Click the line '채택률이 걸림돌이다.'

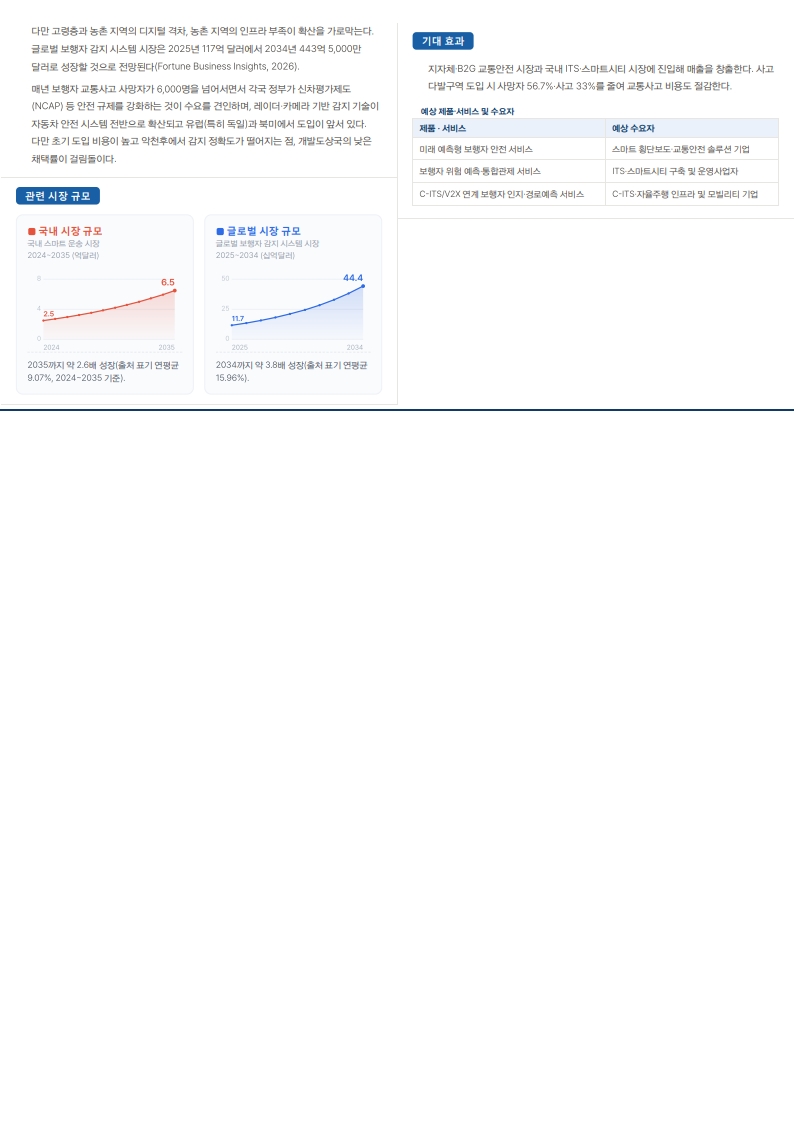point(74,159)
